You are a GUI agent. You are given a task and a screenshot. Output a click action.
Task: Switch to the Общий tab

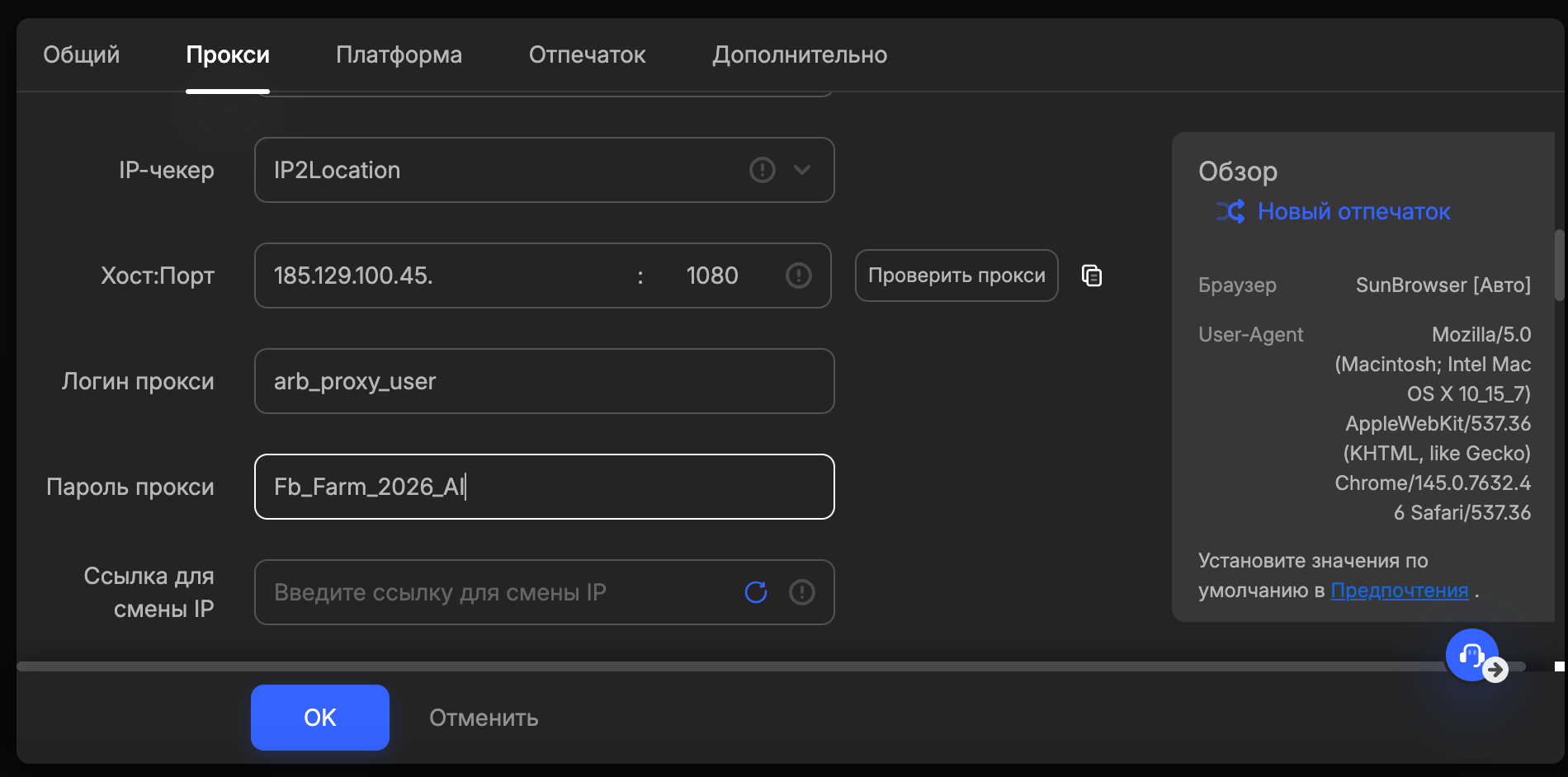[x=81, y=54]
